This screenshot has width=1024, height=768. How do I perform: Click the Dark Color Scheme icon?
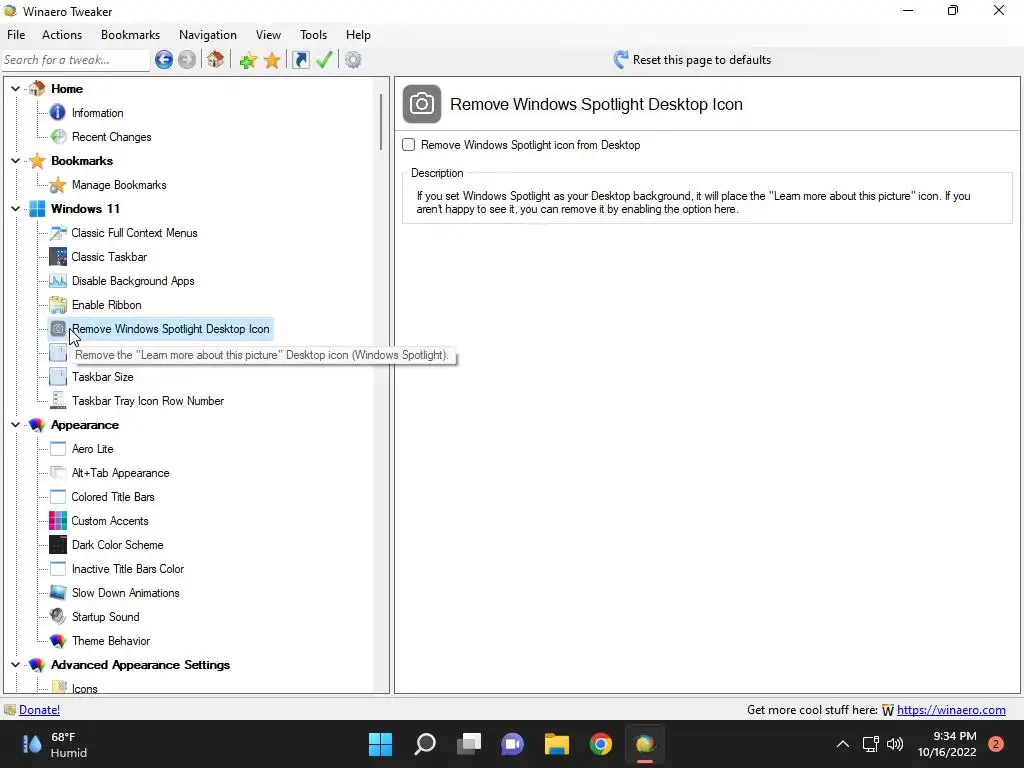point(58,545)
